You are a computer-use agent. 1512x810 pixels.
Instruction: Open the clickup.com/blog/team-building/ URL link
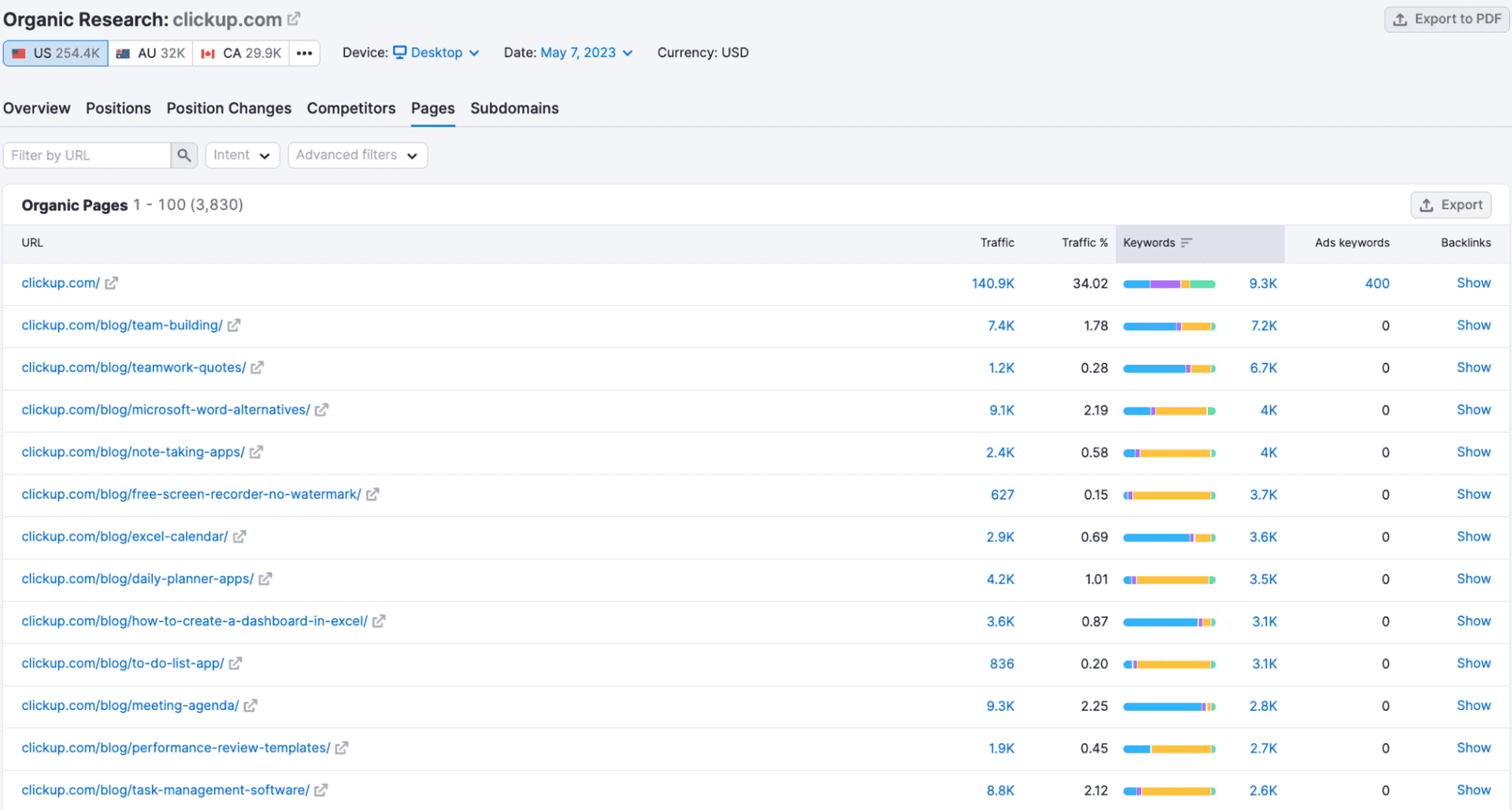pyautogui.click(x=122, y=325)
